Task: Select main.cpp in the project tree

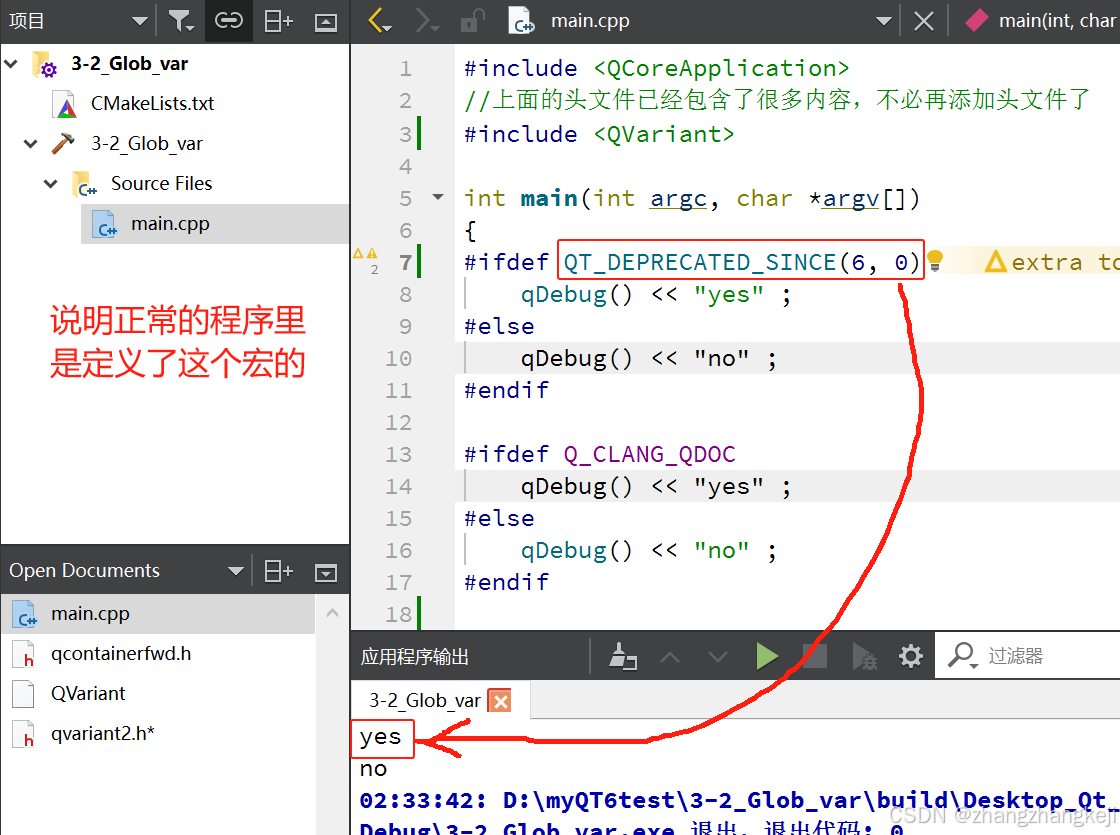Action: coord(170,224)
